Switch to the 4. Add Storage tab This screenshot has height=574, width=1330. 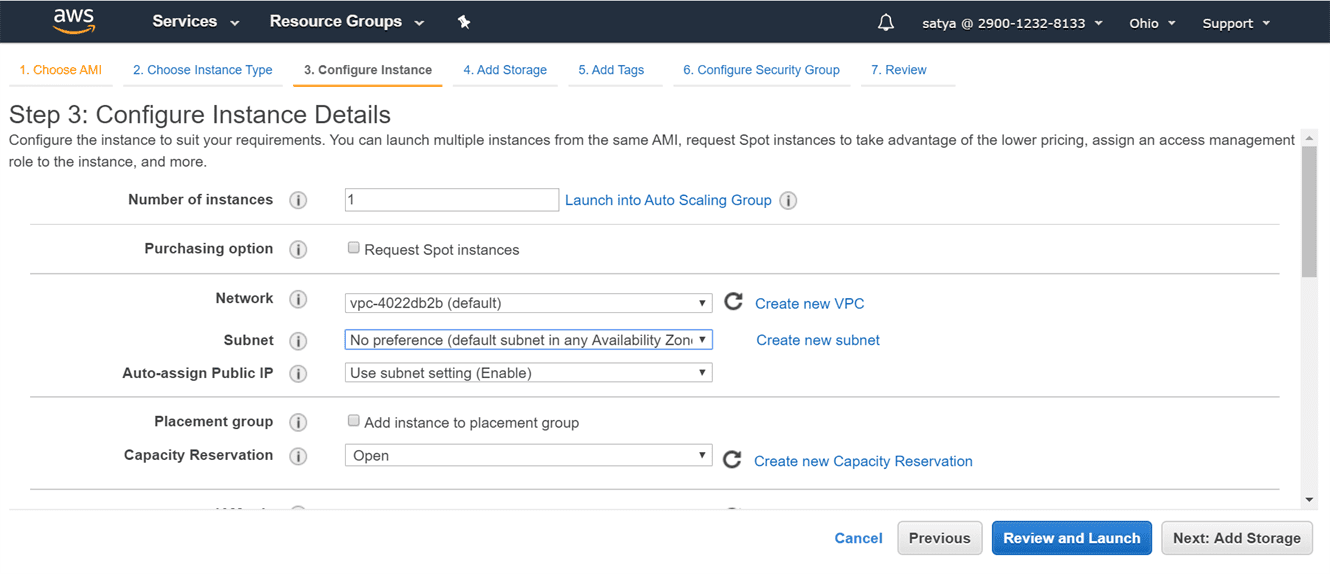(x=505, y=70)
